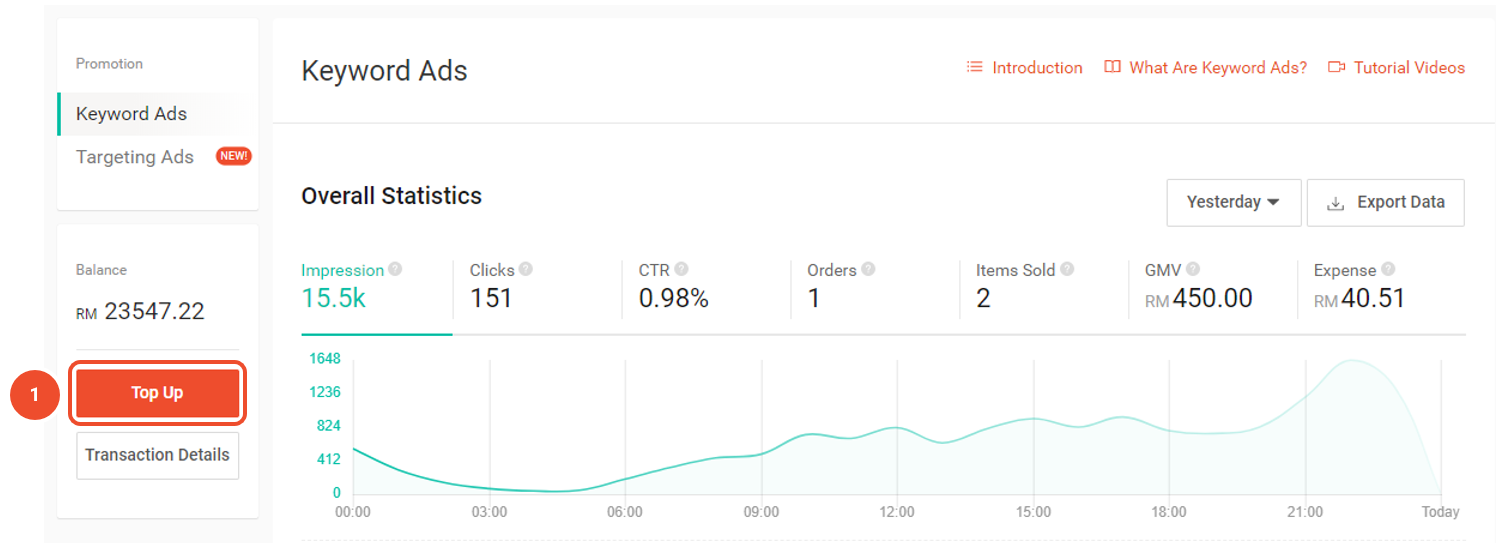Open Targeting Ads in the sidebar
Viewport: 1496px width, 543px height.
click(135, 157)
